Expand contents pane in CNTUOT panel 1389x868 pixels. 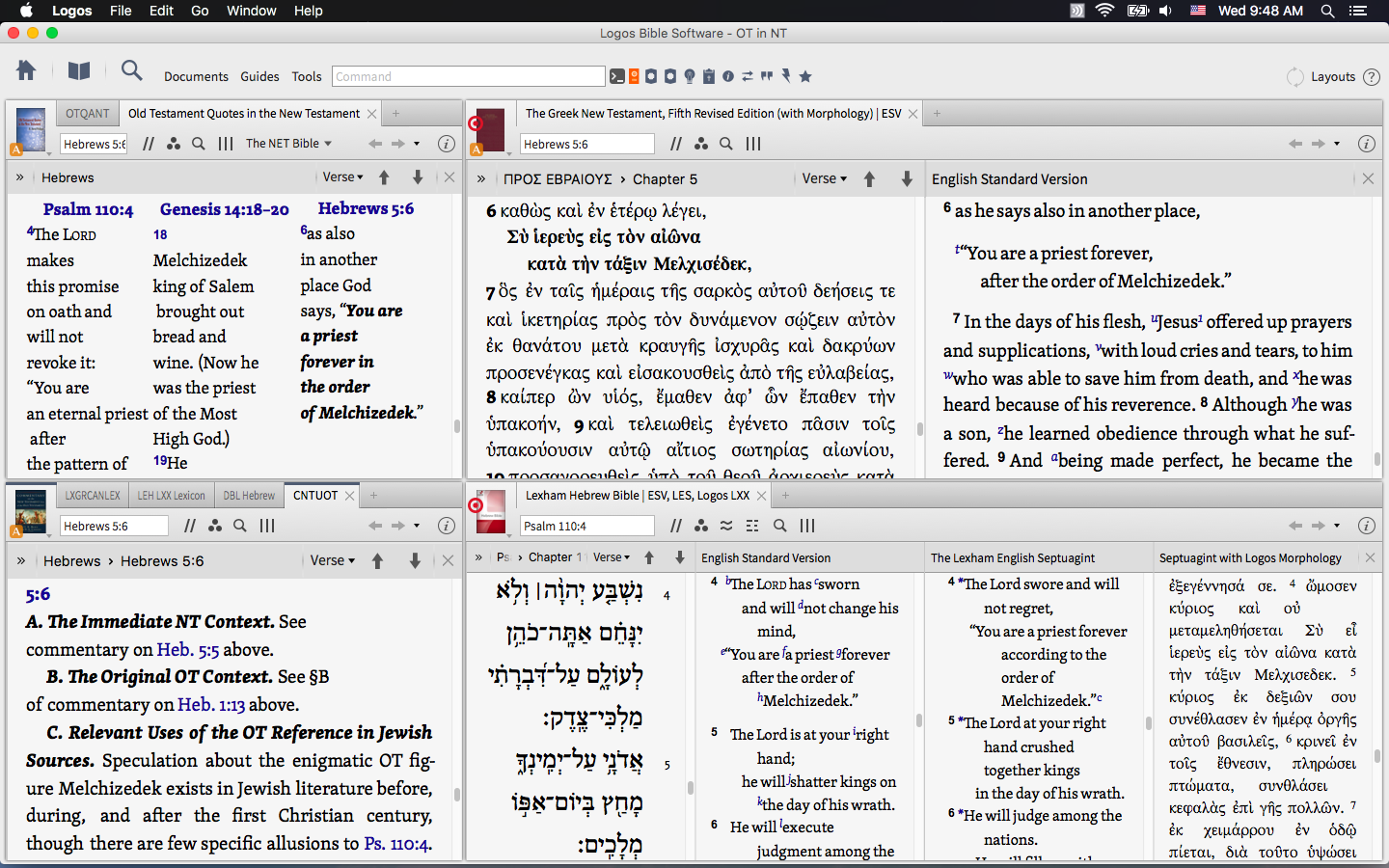20,560
